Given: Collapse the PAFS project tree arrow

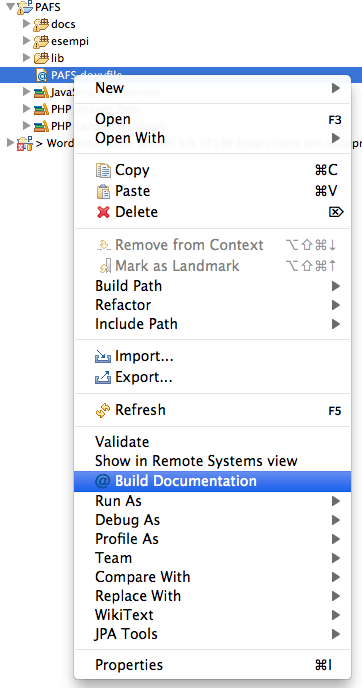Looking at the screenshot, I should coord(11,7).
